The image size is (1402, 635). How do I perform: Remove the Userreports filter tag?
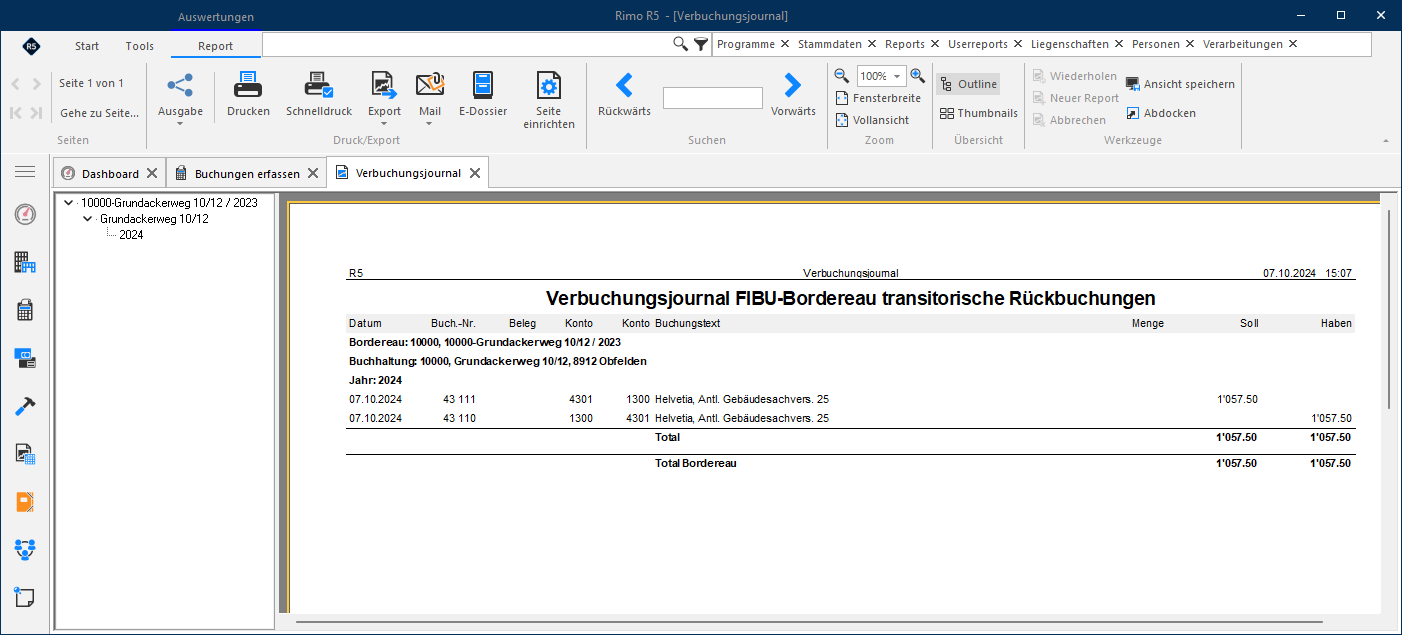pos(1018,44)
